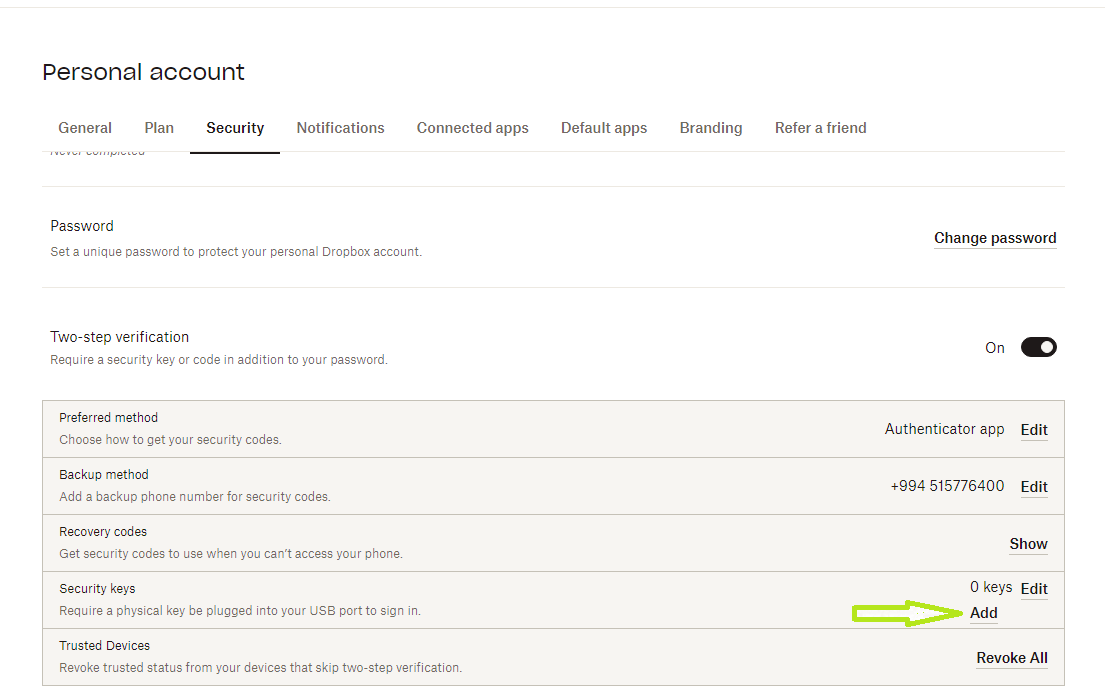Viewport: 1105px width, 694px height.
Task: Click the 0 keys count text
Action: [991, 587]
